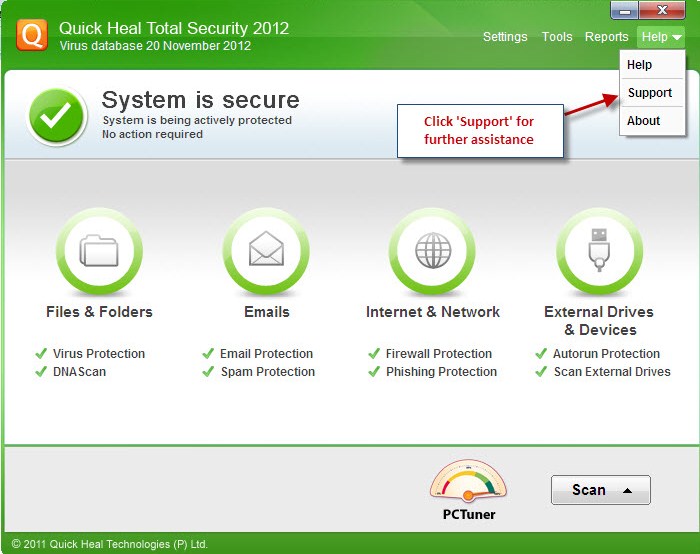Screen dimensions: 700x554
Task: Click the System is being actively protected text
Action: (x=197, y=120)
